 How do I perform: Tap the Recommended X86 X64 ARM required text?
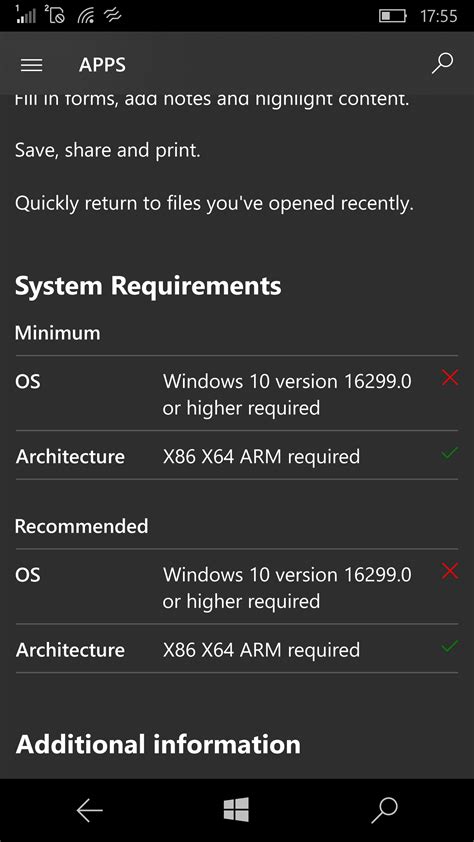[261, 650]
